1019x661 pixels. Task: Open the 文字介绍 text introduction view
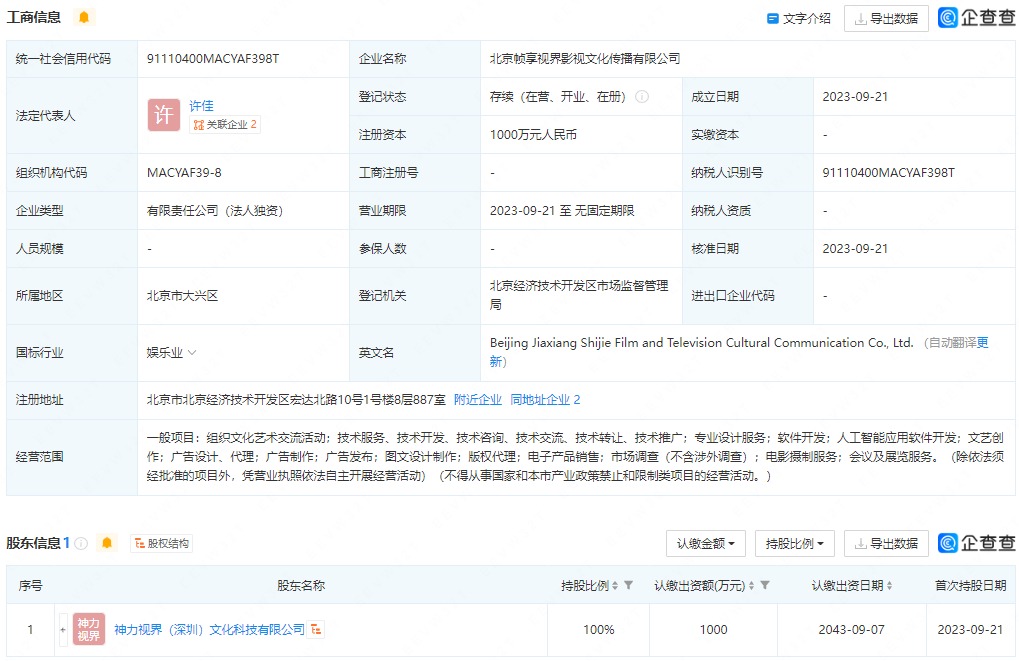click(x=799, y=18)
